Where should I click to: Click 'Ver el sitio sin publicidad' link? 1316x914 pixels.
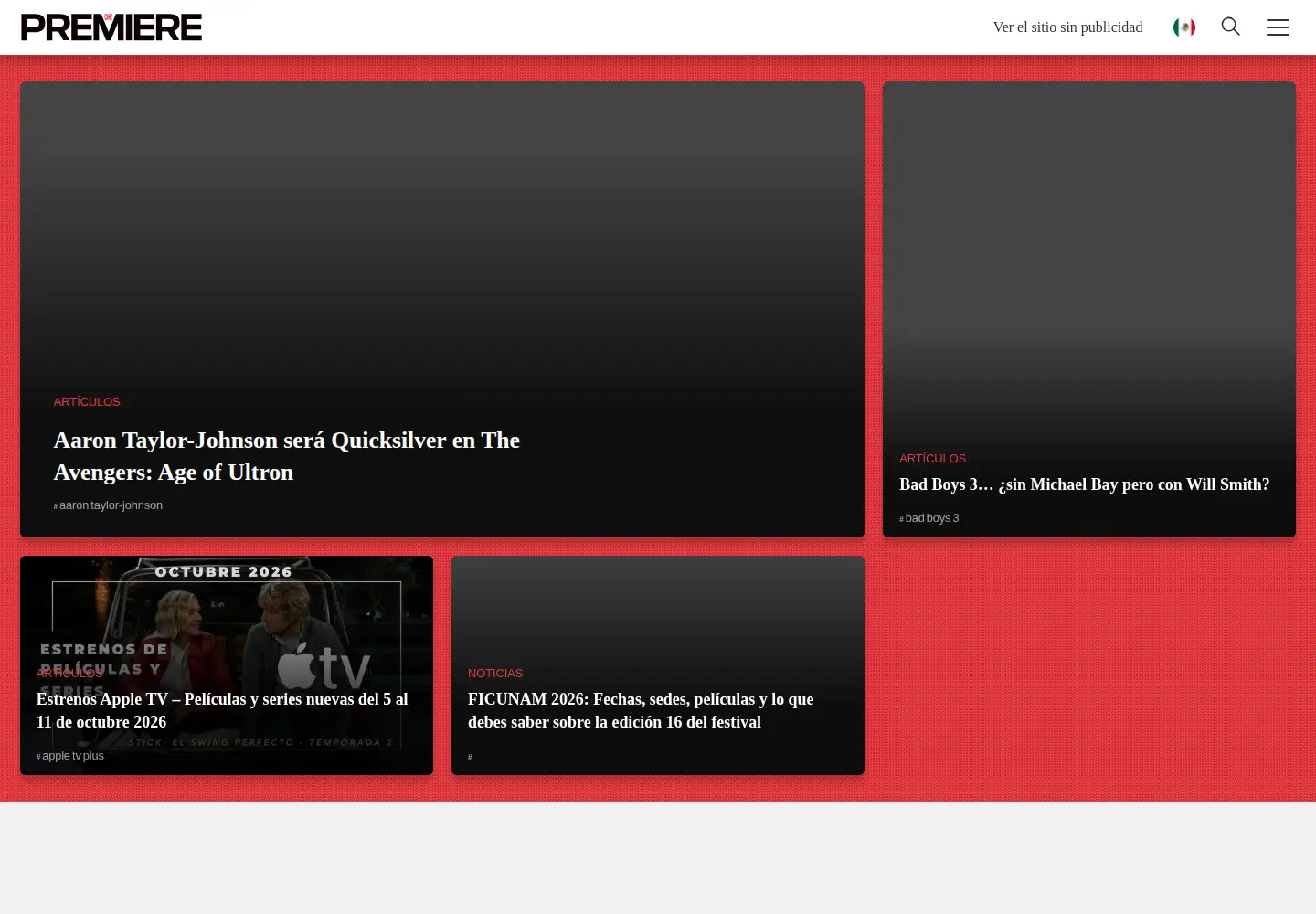coord(1067,27)
